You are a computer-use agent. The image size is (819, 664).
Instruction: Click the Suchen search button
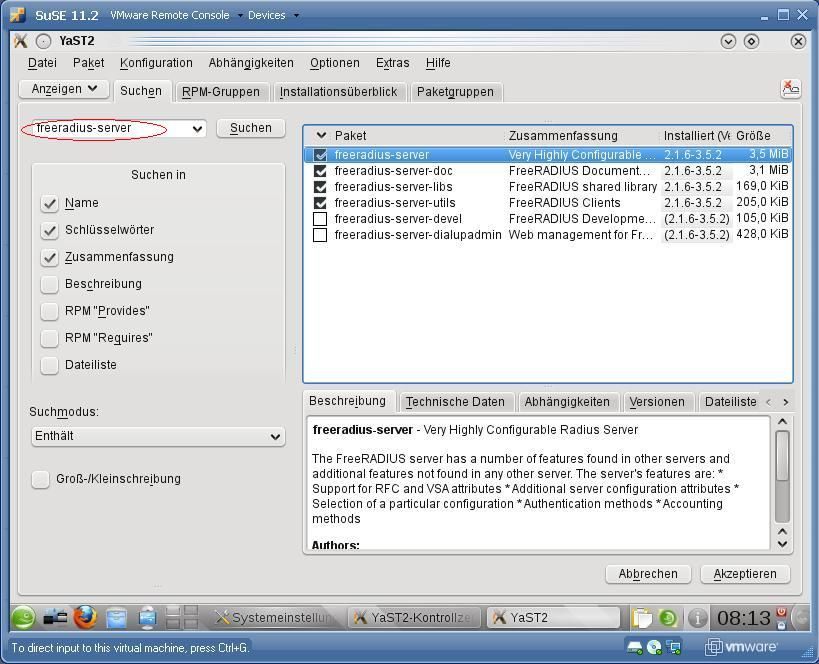coord(251,128)
